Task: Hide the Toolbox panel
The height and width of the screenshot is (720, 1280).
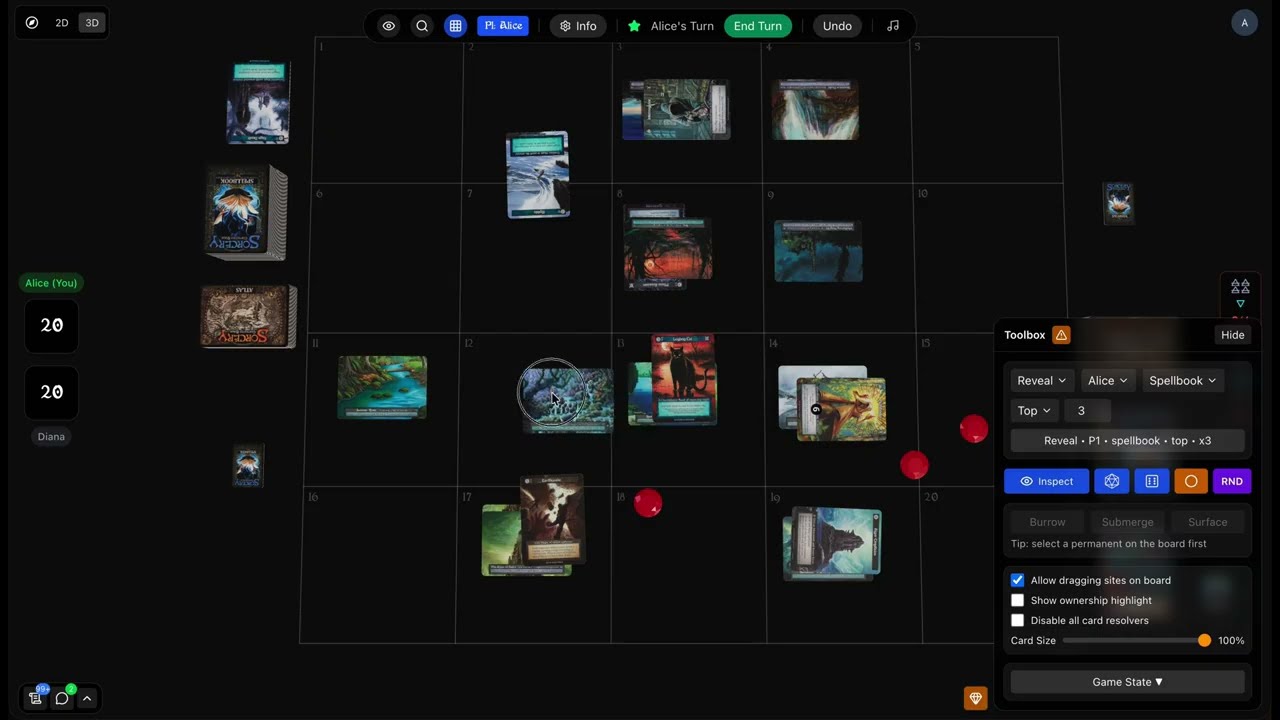Action: [1232, 335]
